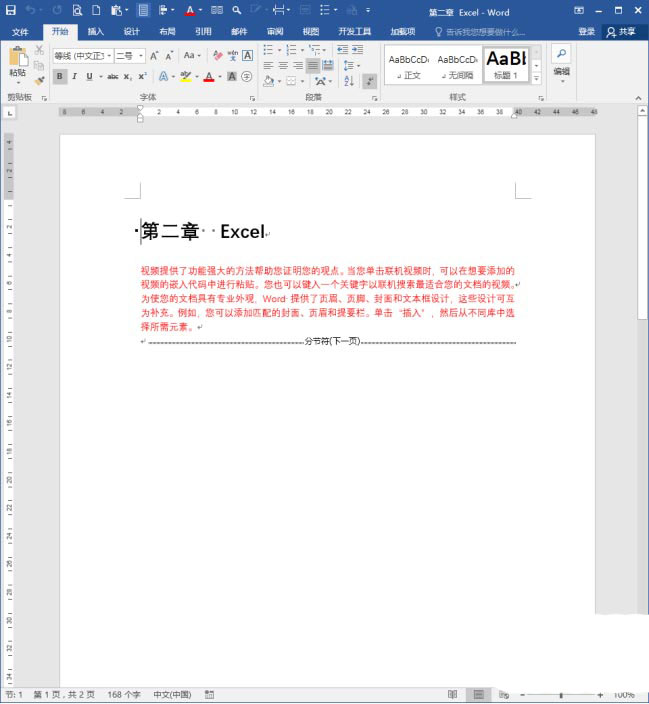Toggle Italic formatting
This screenshot has width=649, height=704.
click(75, 77)
